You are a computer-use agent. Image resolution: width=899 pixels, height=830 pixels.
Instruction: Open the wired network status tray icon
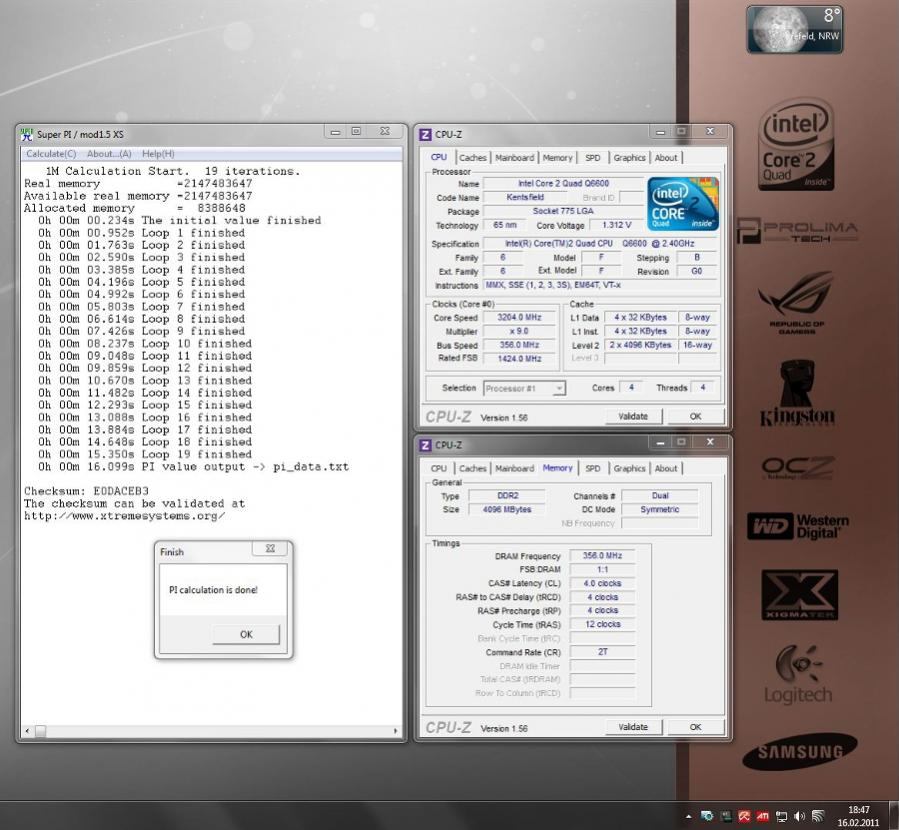pyautogui.click(x=781, y=816)
